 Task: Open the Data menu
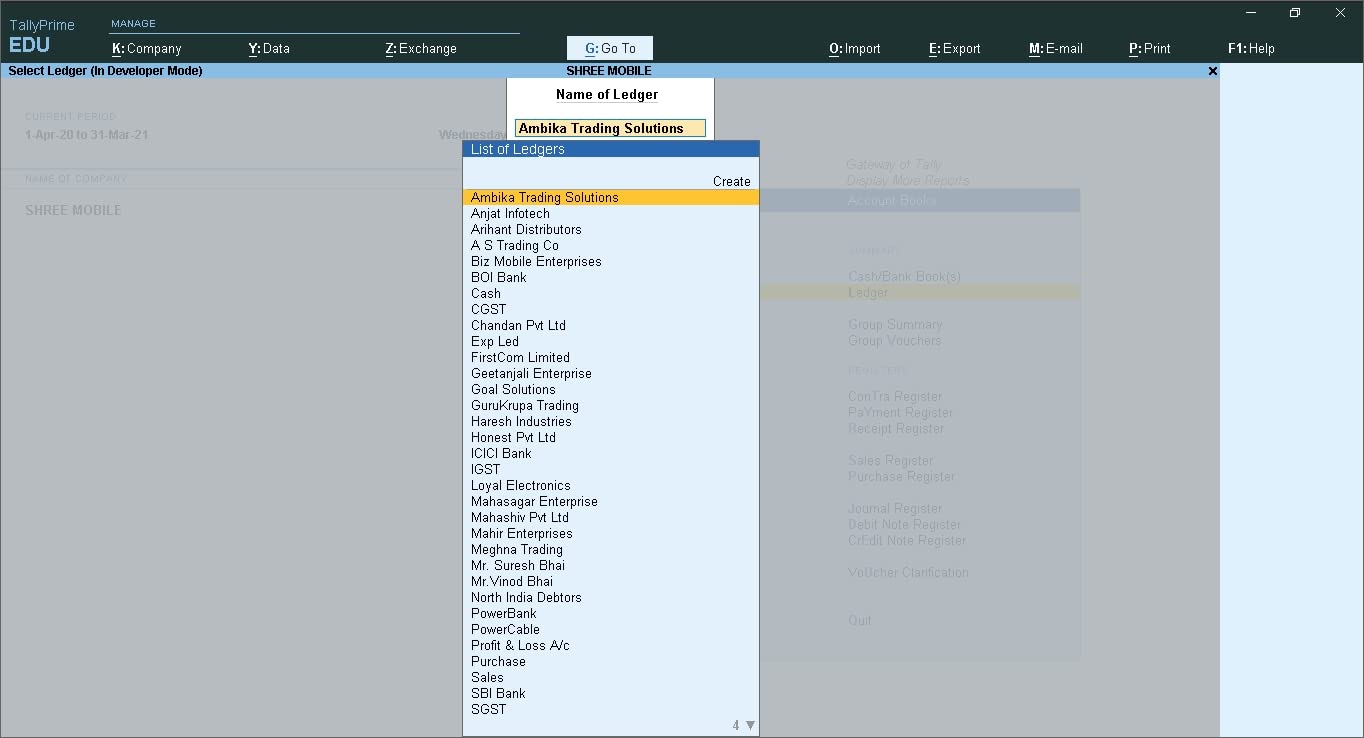(268, 47)
